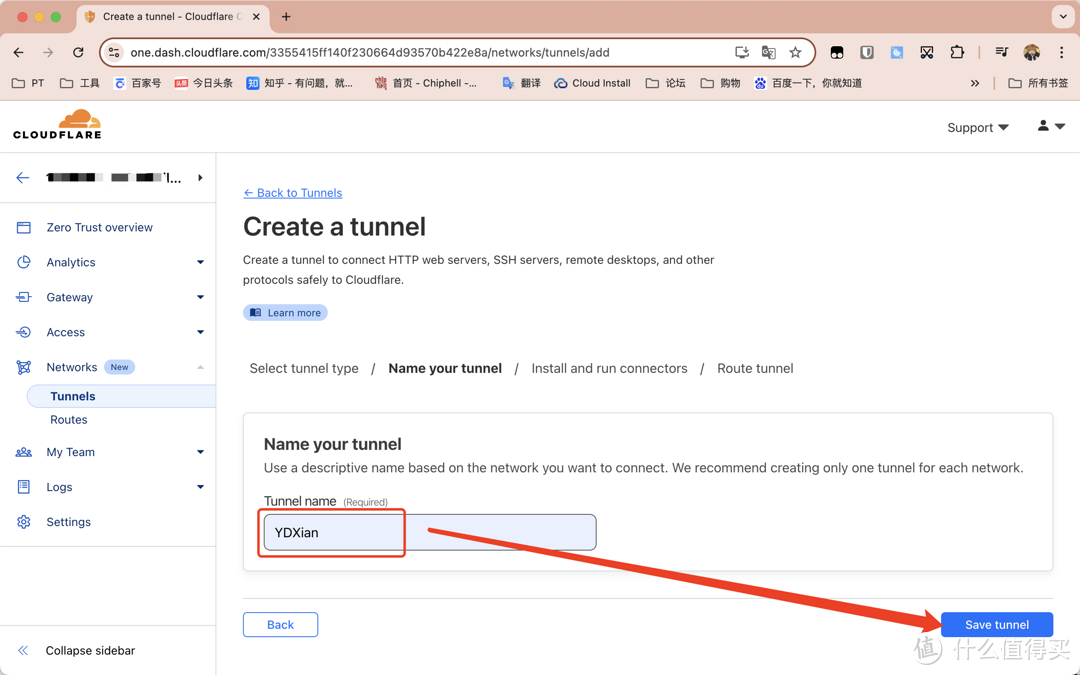Click the account back arrow in sidebar
1080x675 pixels.
[x=23, y=178]
